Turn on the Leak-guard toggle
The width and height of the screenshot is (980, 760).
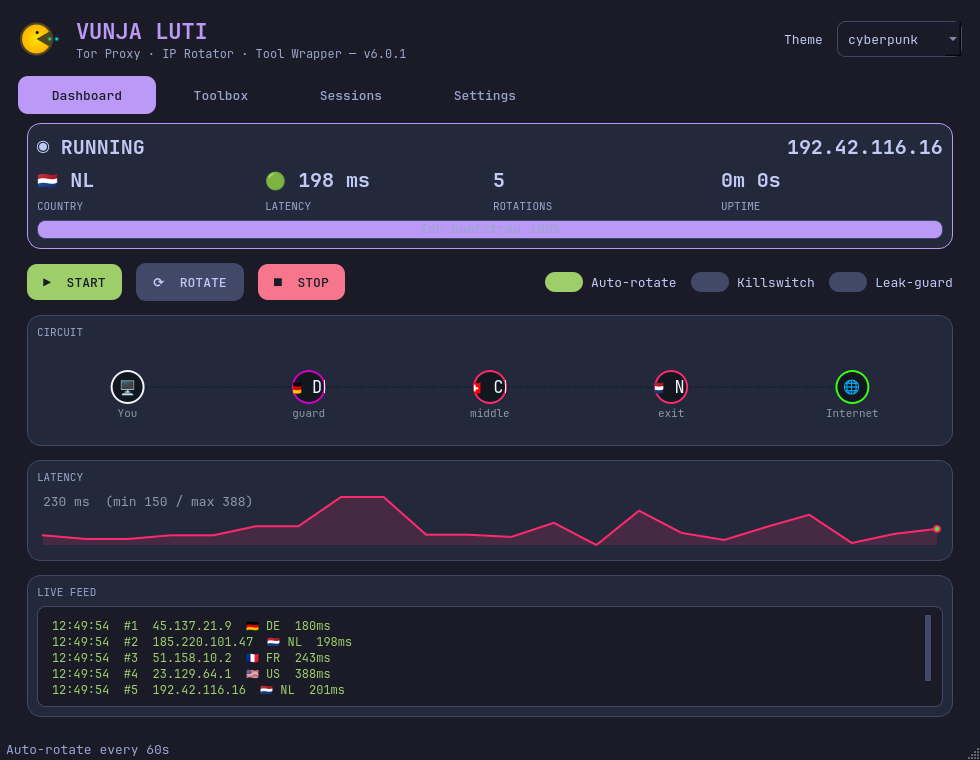pos(848,282)
